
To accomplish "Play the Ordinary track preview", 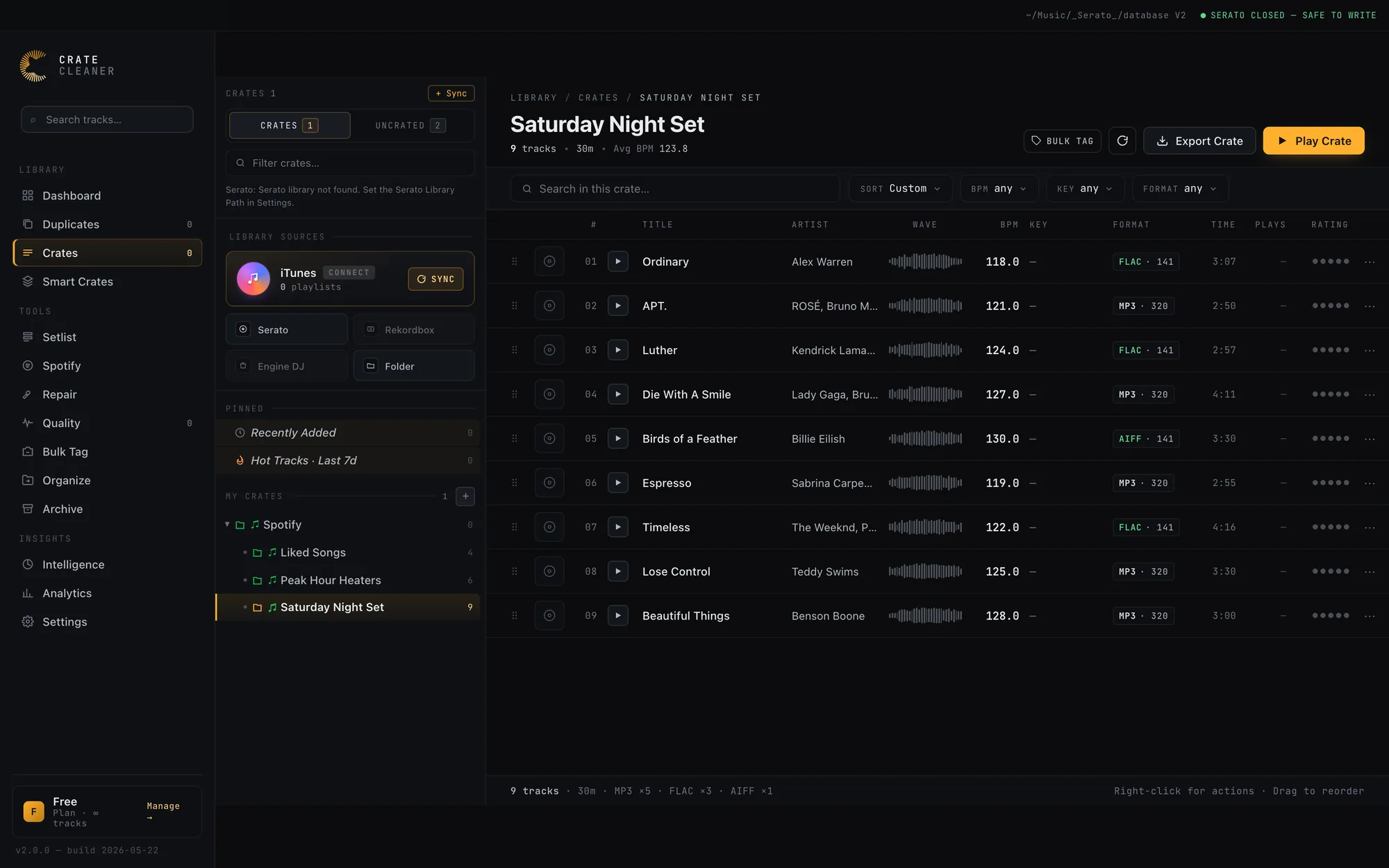I will coord(618,262).
